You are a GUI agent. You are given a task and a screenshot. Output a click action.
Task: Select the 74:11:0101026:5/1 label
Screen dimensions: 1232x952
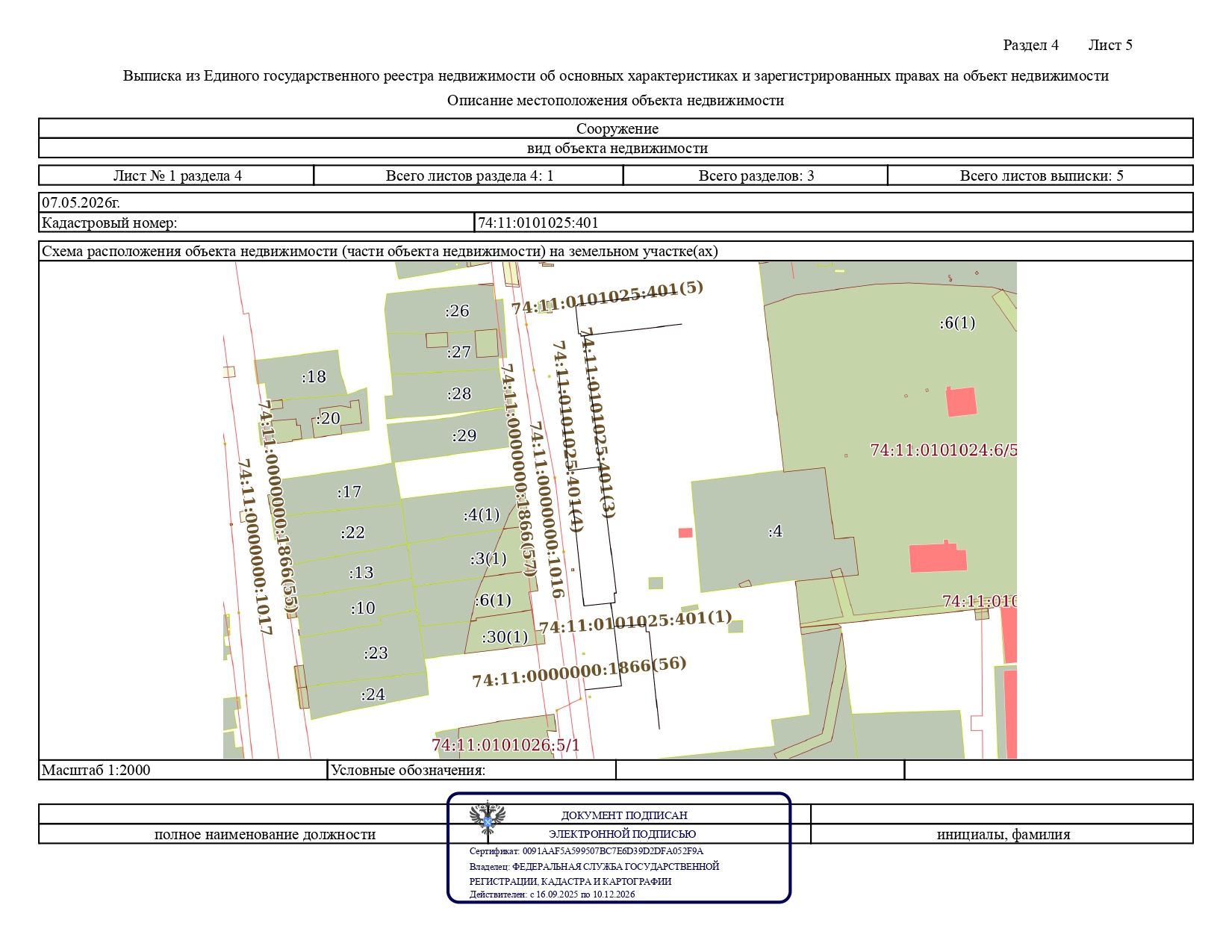[505, 745]
